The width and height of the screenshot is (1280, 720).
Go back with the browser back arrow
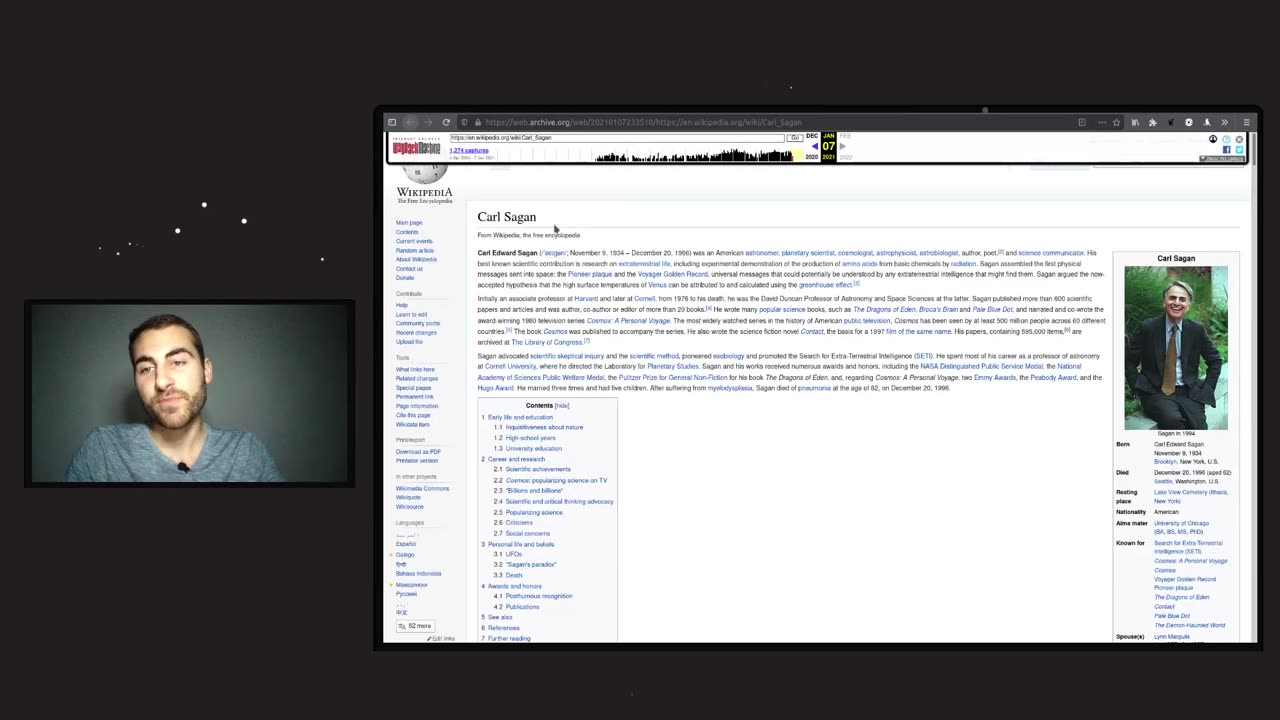(x=410, y=122)
